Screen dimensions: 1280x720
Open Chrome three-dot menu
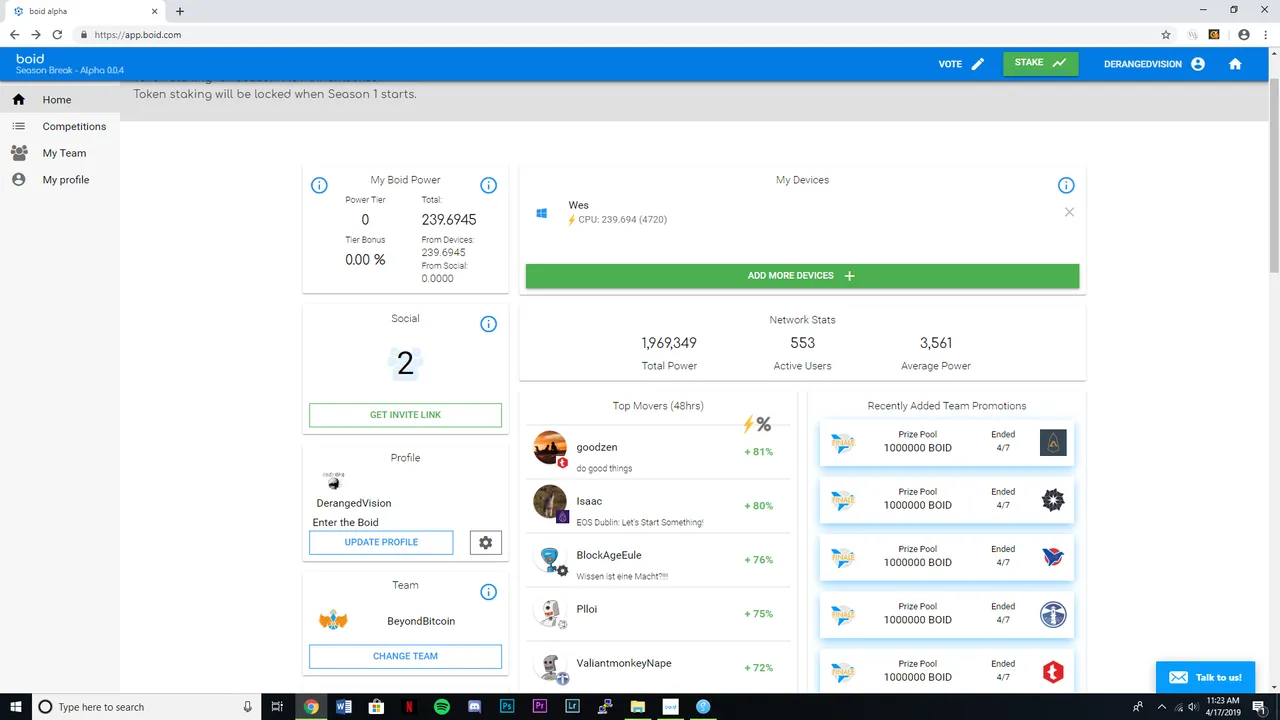tap(1266, 34)
